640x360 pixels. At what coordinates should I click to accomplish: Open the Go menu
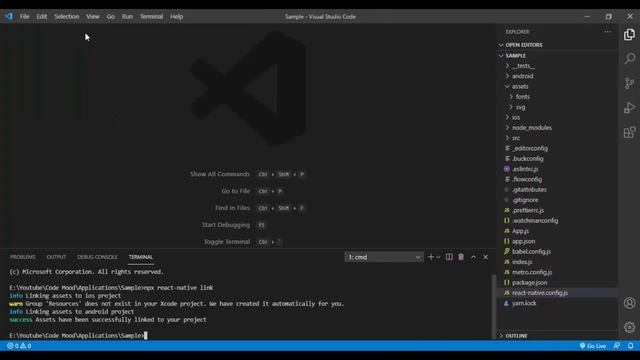[111, 16]
